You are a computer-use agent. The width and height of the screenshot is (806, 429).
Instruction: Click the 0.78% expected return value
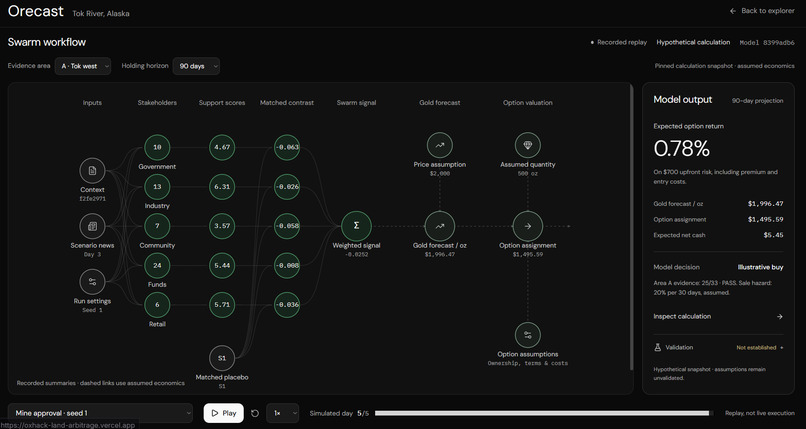(682, 148)
